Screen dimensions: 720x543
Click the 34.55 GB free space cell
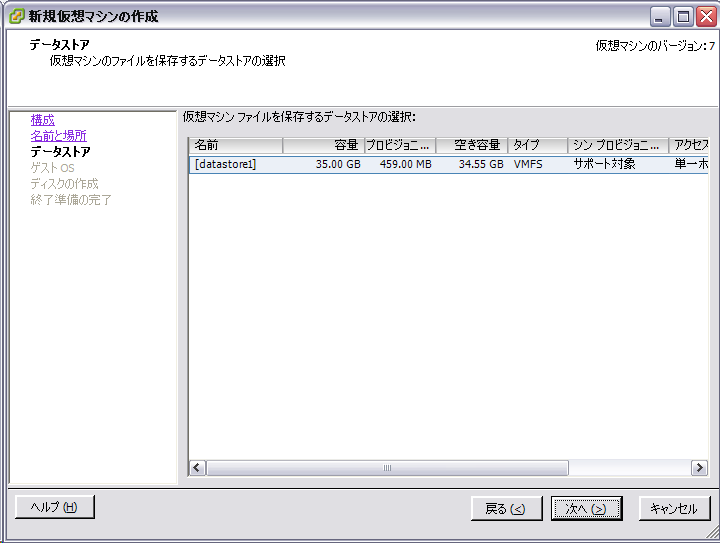click(481, 164)
